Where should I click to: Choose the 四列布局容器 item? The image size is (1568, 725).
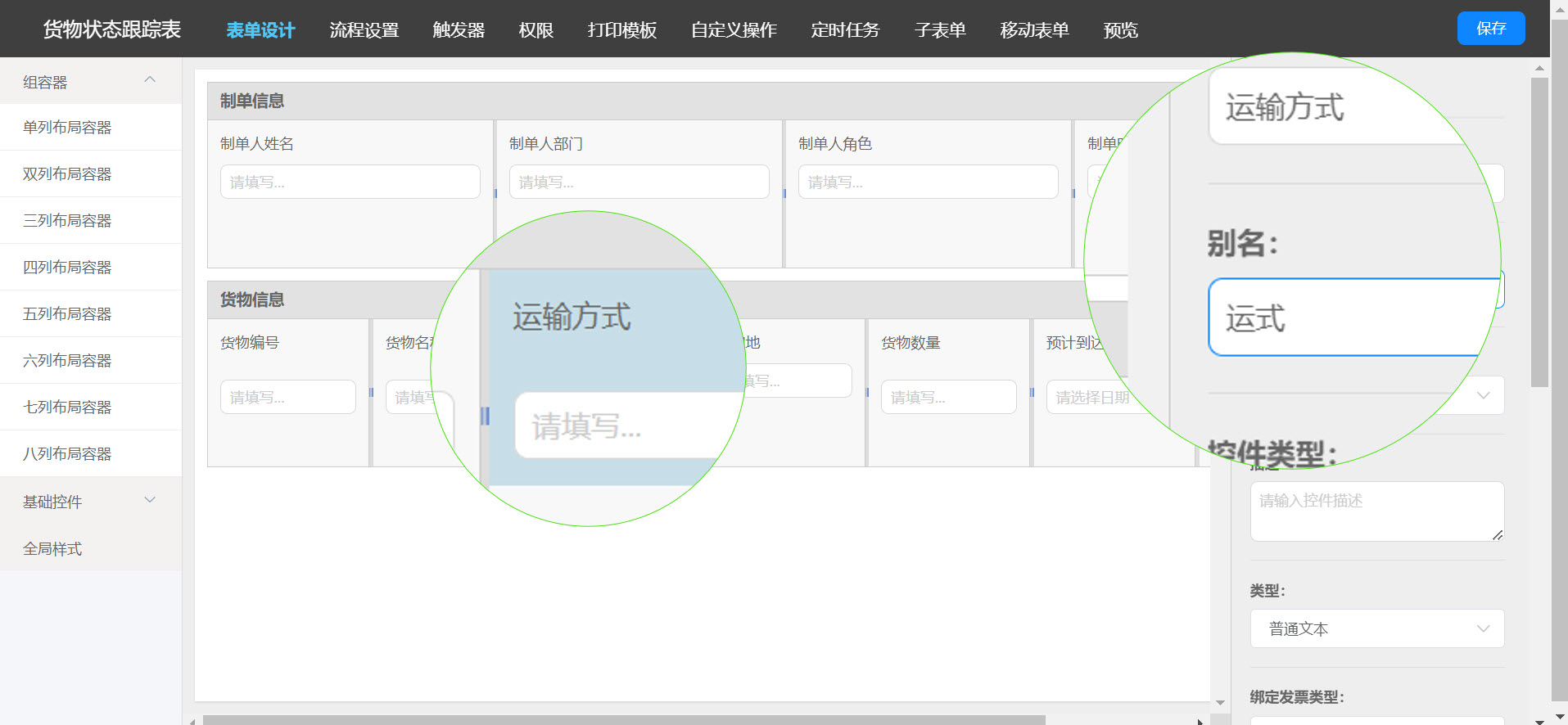(x=91, y=268)
